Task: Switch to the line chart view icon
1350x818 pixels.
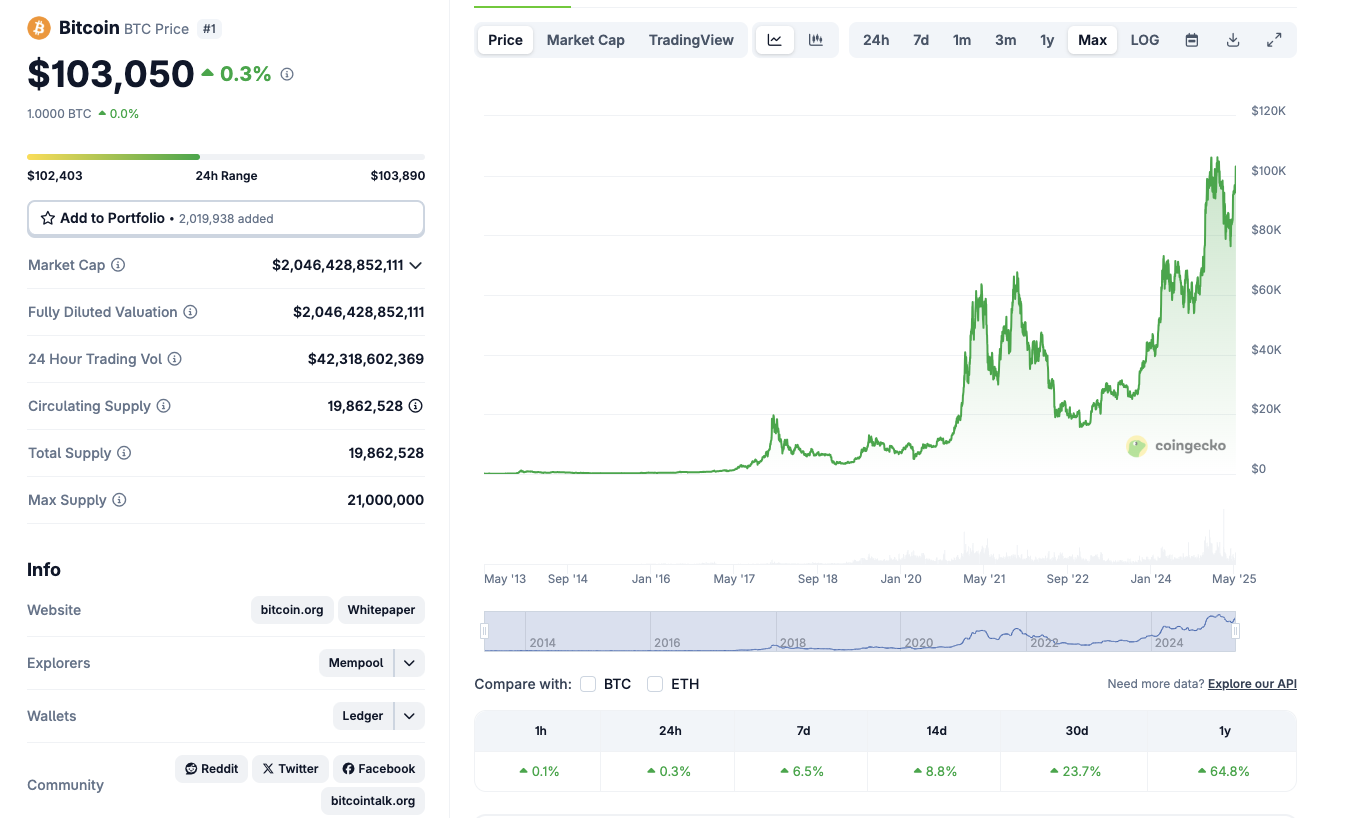Action: pos(775,40)
